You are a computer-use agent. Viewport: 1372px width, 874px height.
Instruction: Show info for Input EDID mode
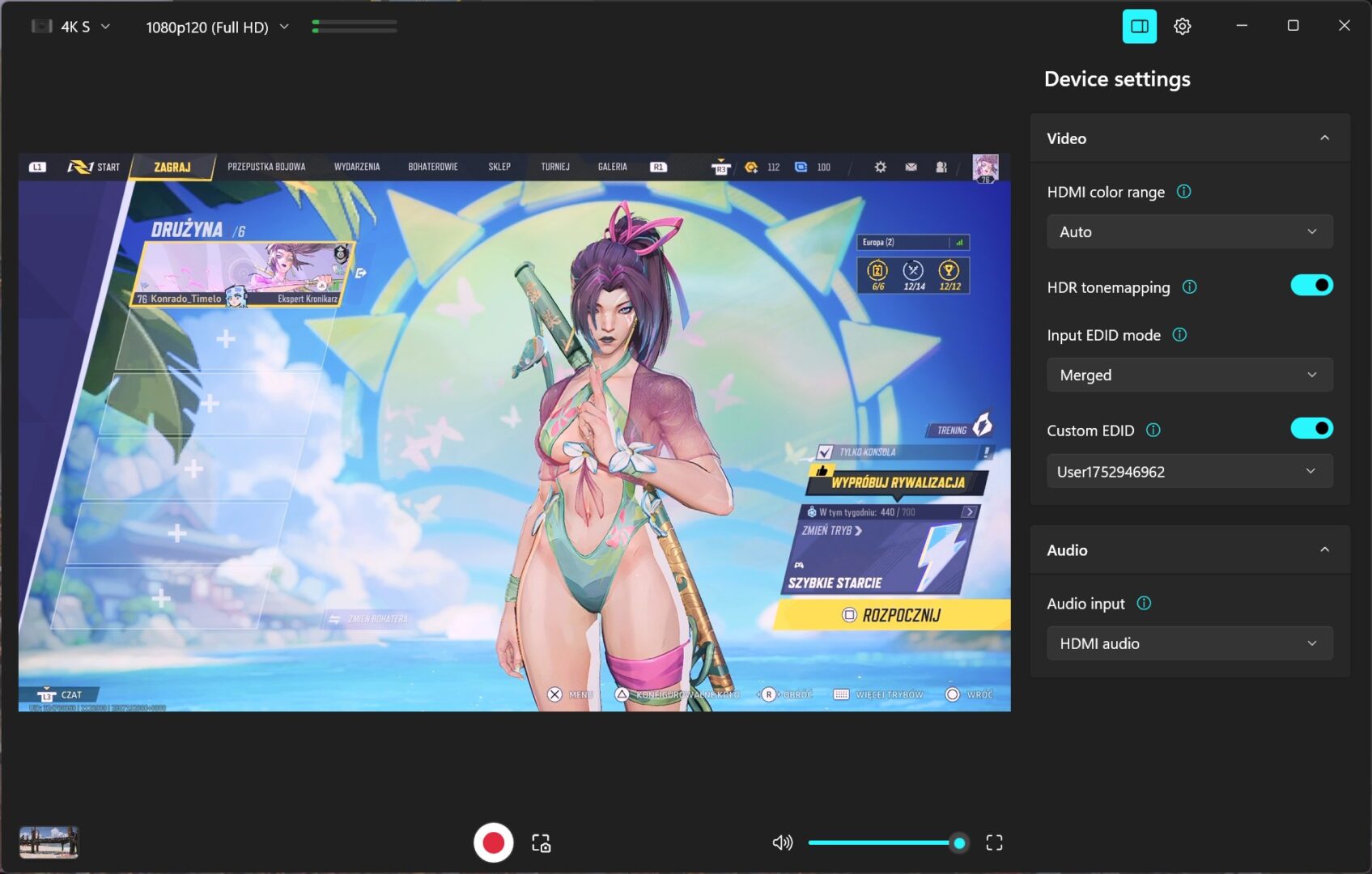click(x=1179, y=335)
